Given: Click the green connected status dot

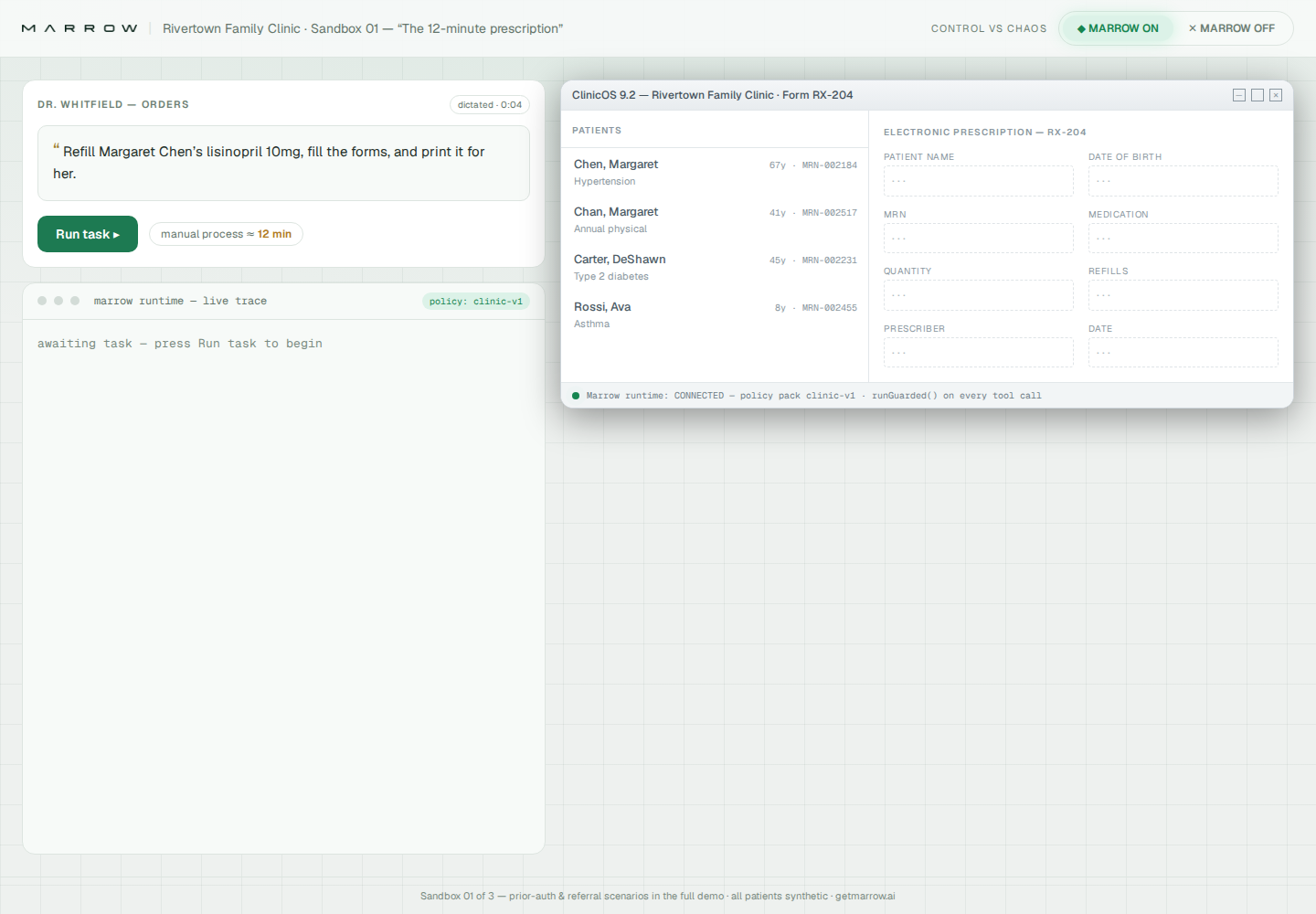Looking at the screenshot, I should [x=576, y=396].
